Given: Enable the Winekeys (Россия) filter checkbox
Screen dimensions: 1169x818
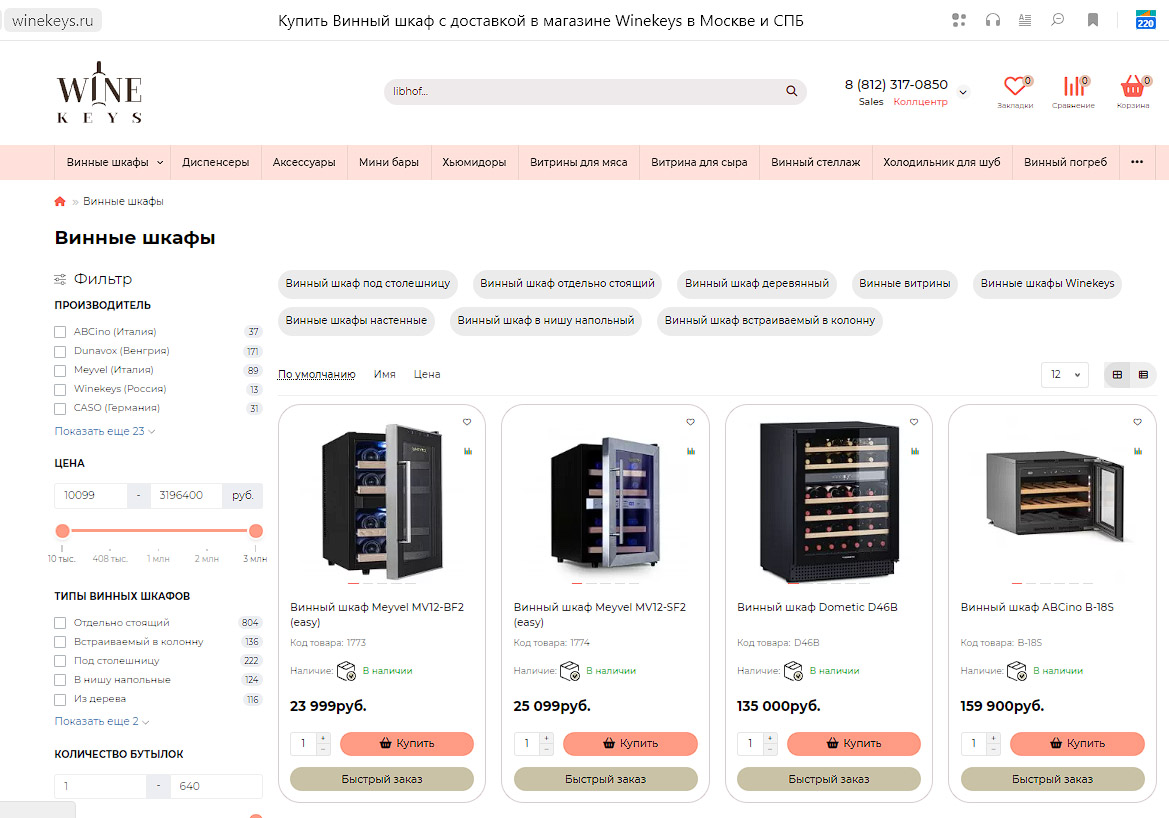Looking at the screenshot, I should [x=60, y=389].
